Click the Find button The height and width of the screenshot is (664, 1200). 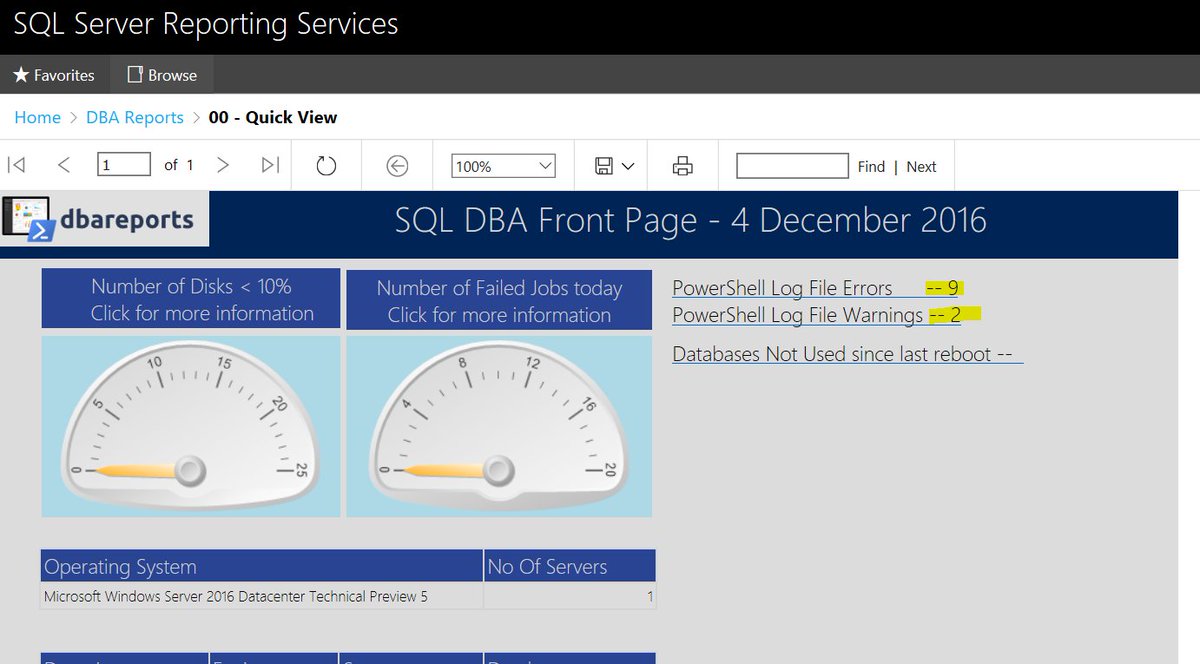pos(871,167)
